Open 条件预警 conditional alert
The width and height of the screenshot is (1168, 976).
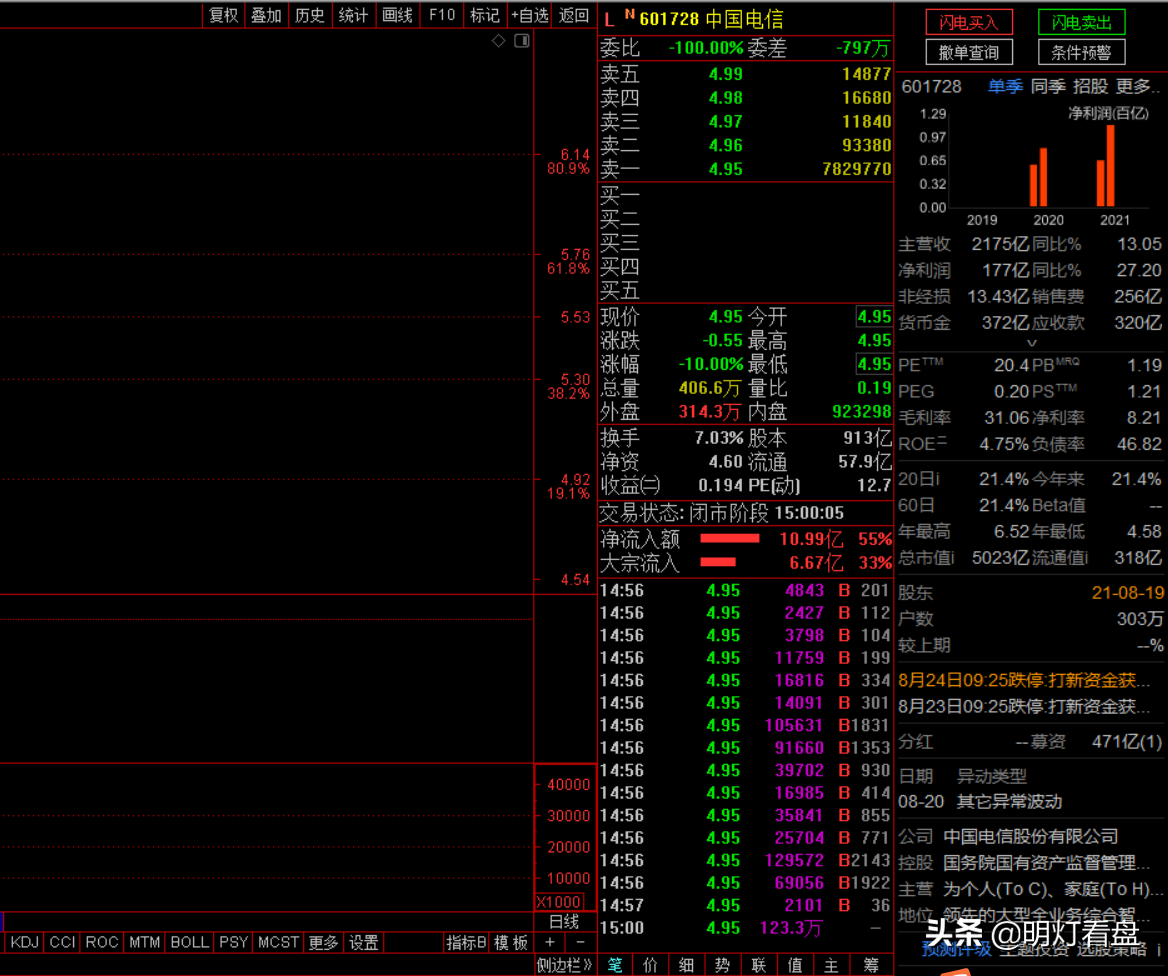(1081, 52)
